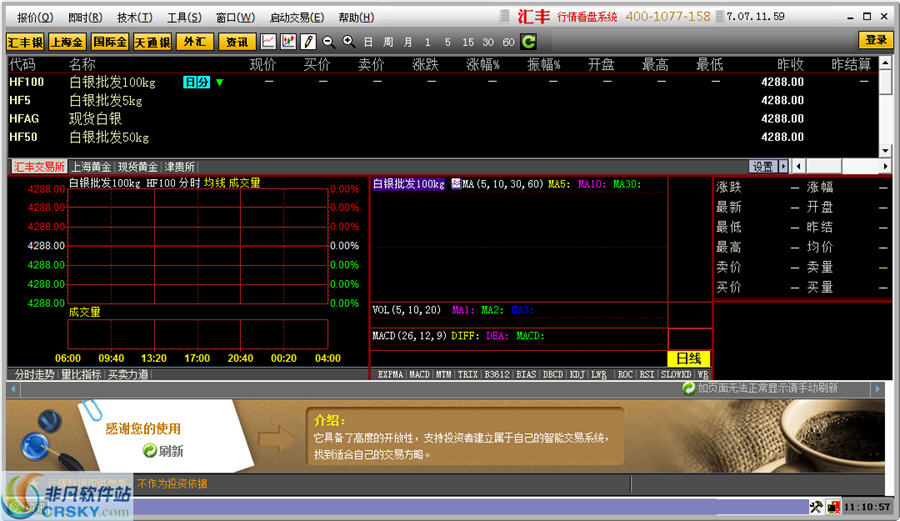Click the 资讯 news button
Viewport: 900px width, 521px height.
pos(237,42)
